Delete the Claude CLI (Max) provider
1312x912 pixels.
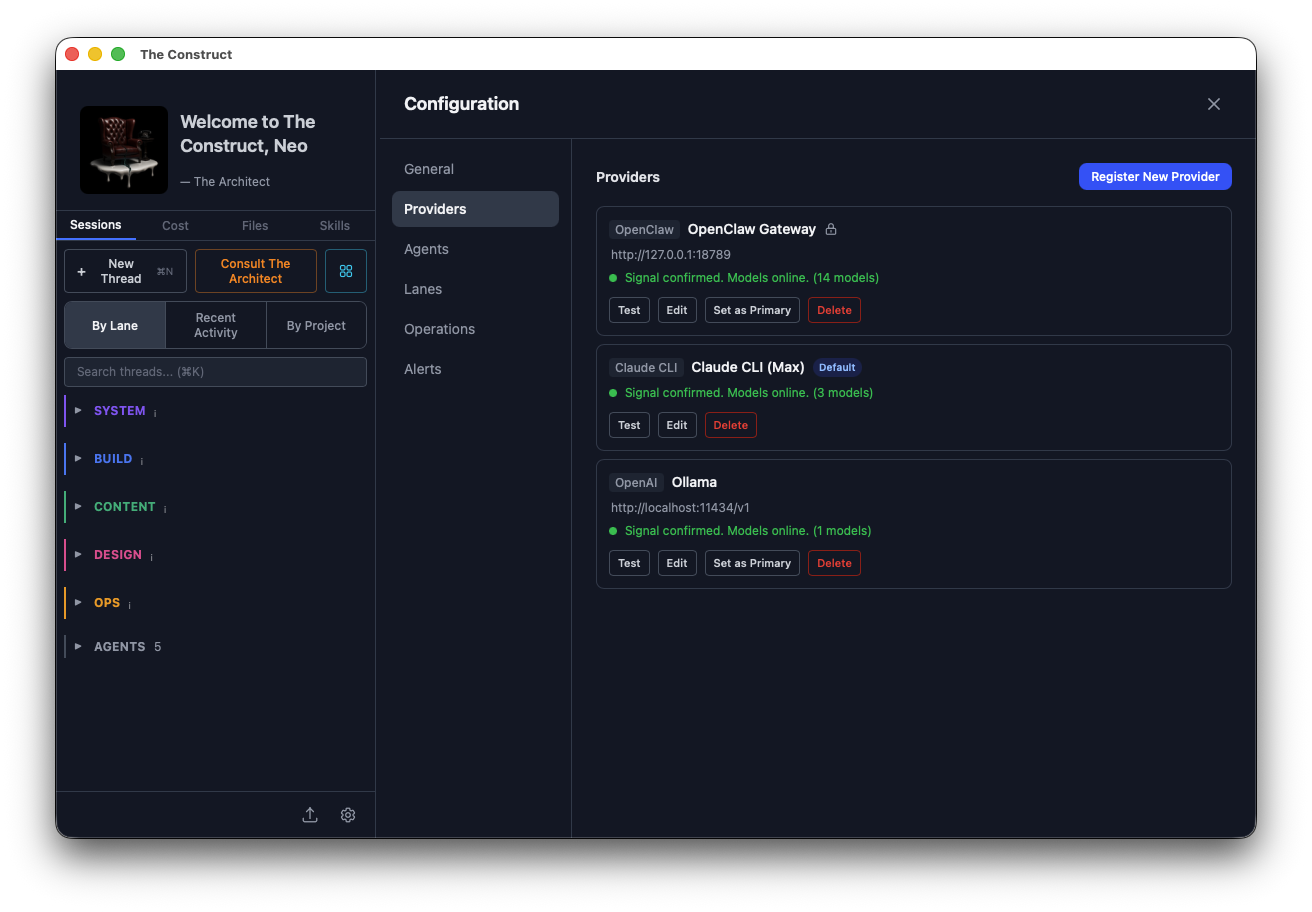pos(730,425)
